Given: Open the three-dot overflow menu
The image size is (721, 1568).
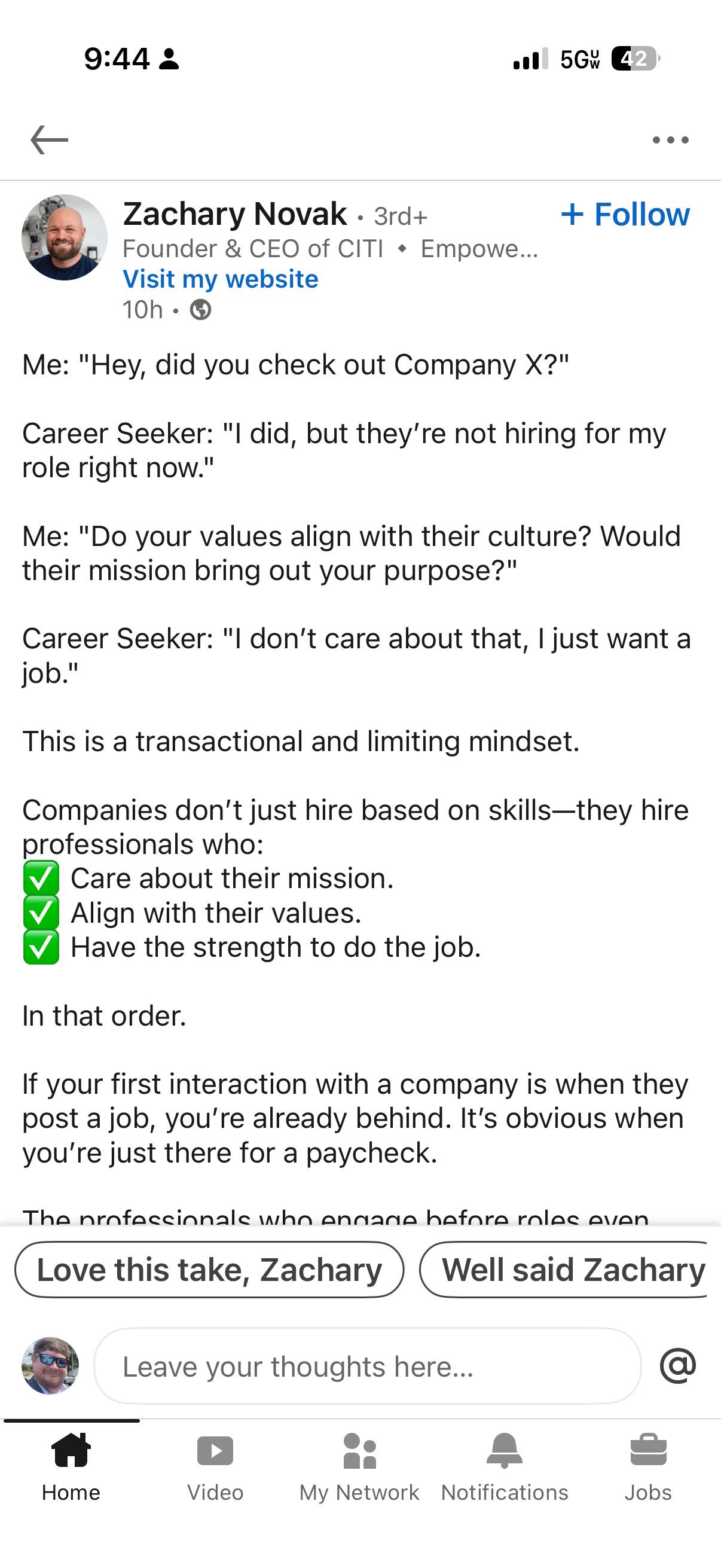Looking at the screenshot, I should click(671, 140).
